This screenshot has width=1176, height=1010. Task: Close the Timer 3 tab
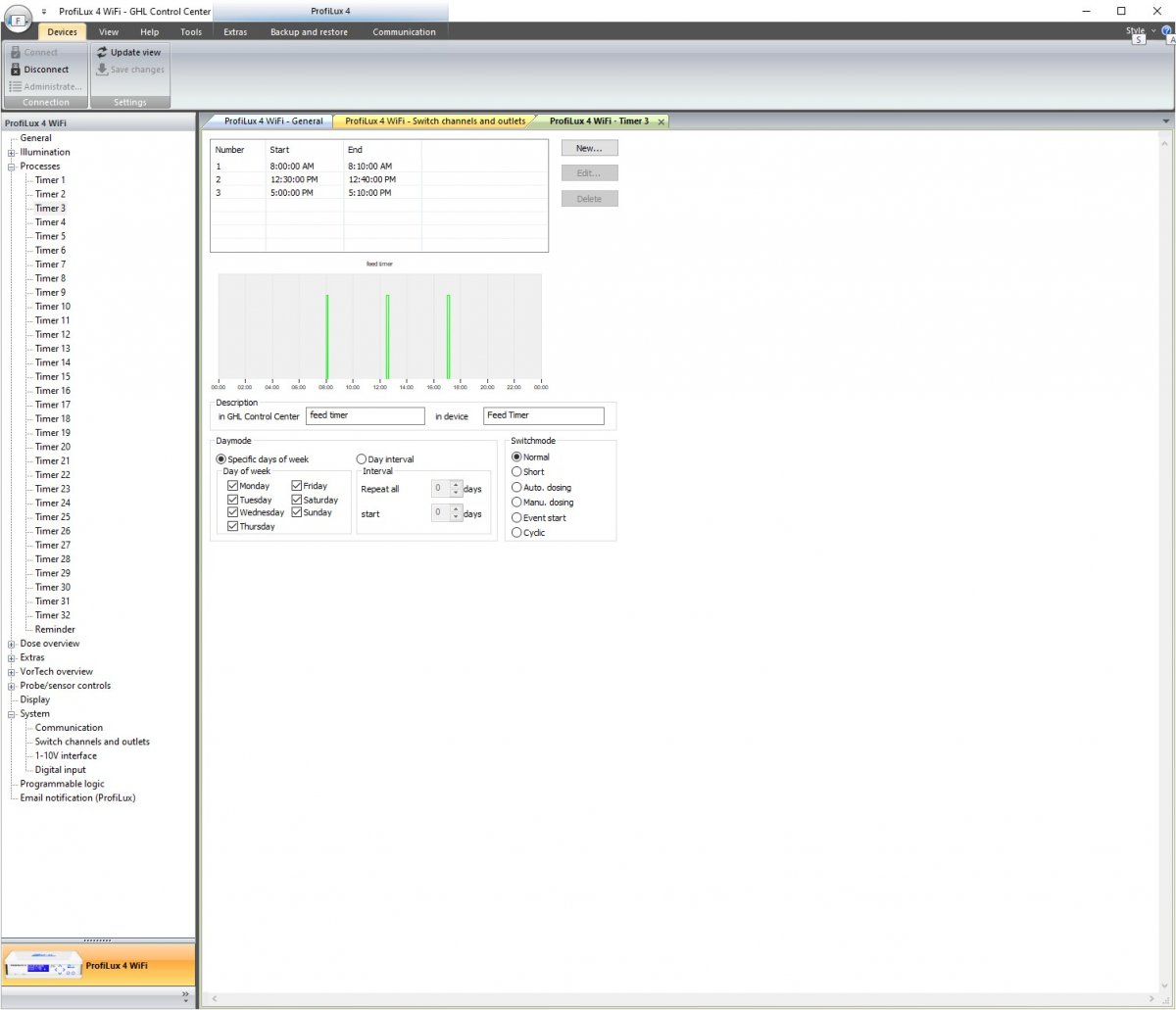[x=661, y=121]
